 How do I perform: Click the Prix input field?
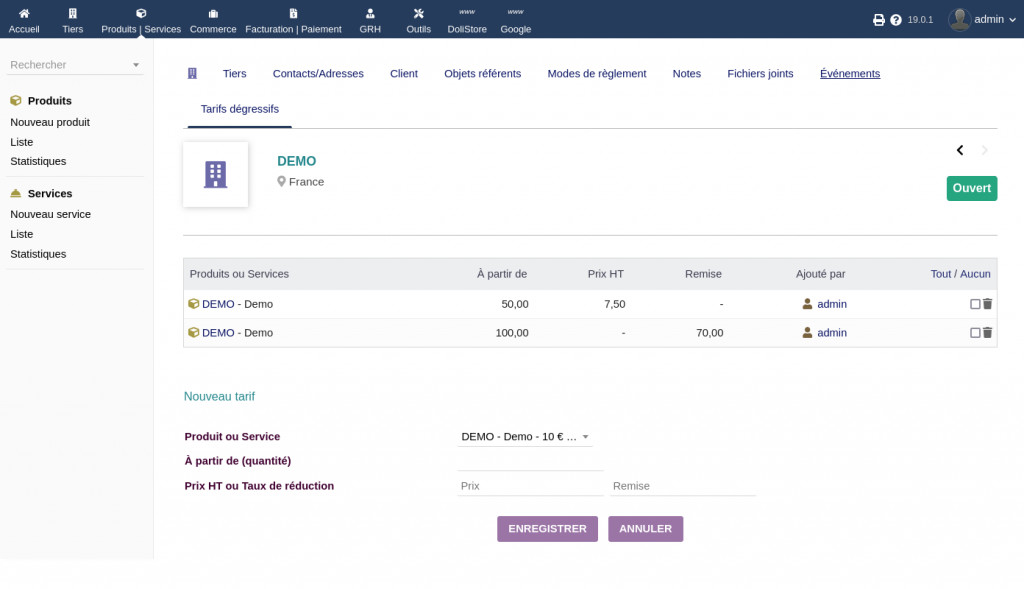530,486
